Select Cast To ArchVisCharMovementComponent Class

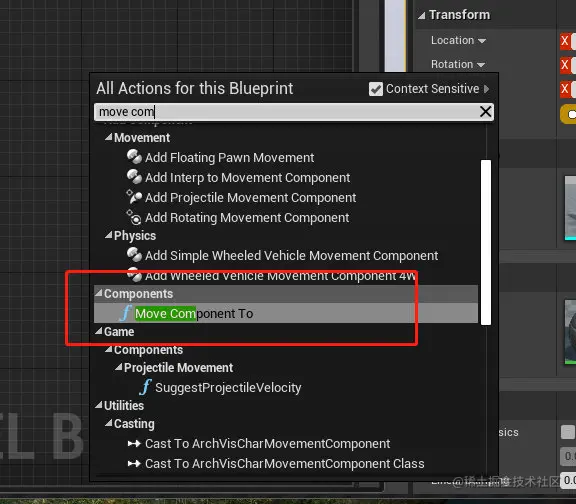[285, 464]
